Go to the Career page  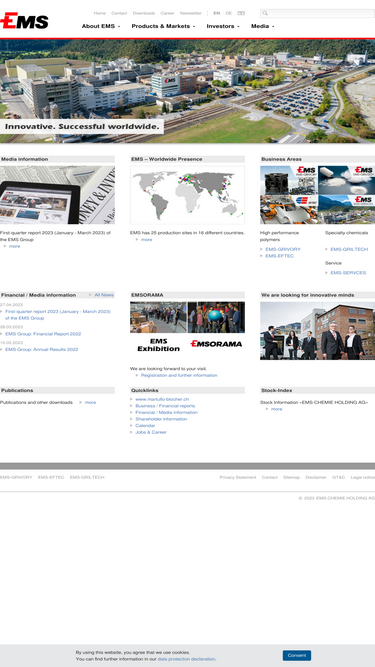[x=168, y=13]
